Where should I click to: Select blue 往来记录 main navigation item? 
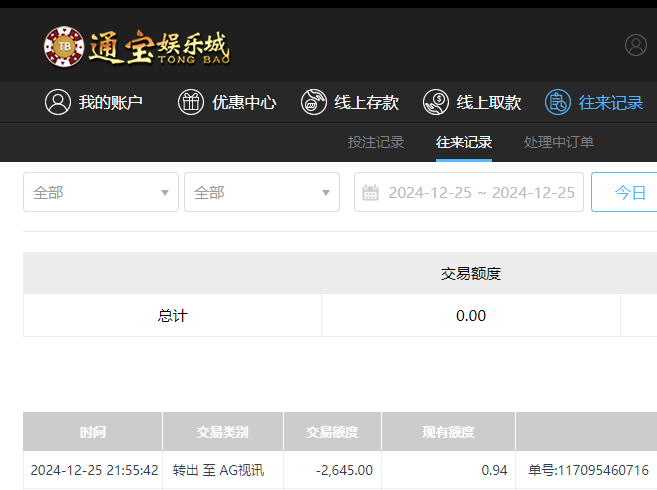coord(611,102)
